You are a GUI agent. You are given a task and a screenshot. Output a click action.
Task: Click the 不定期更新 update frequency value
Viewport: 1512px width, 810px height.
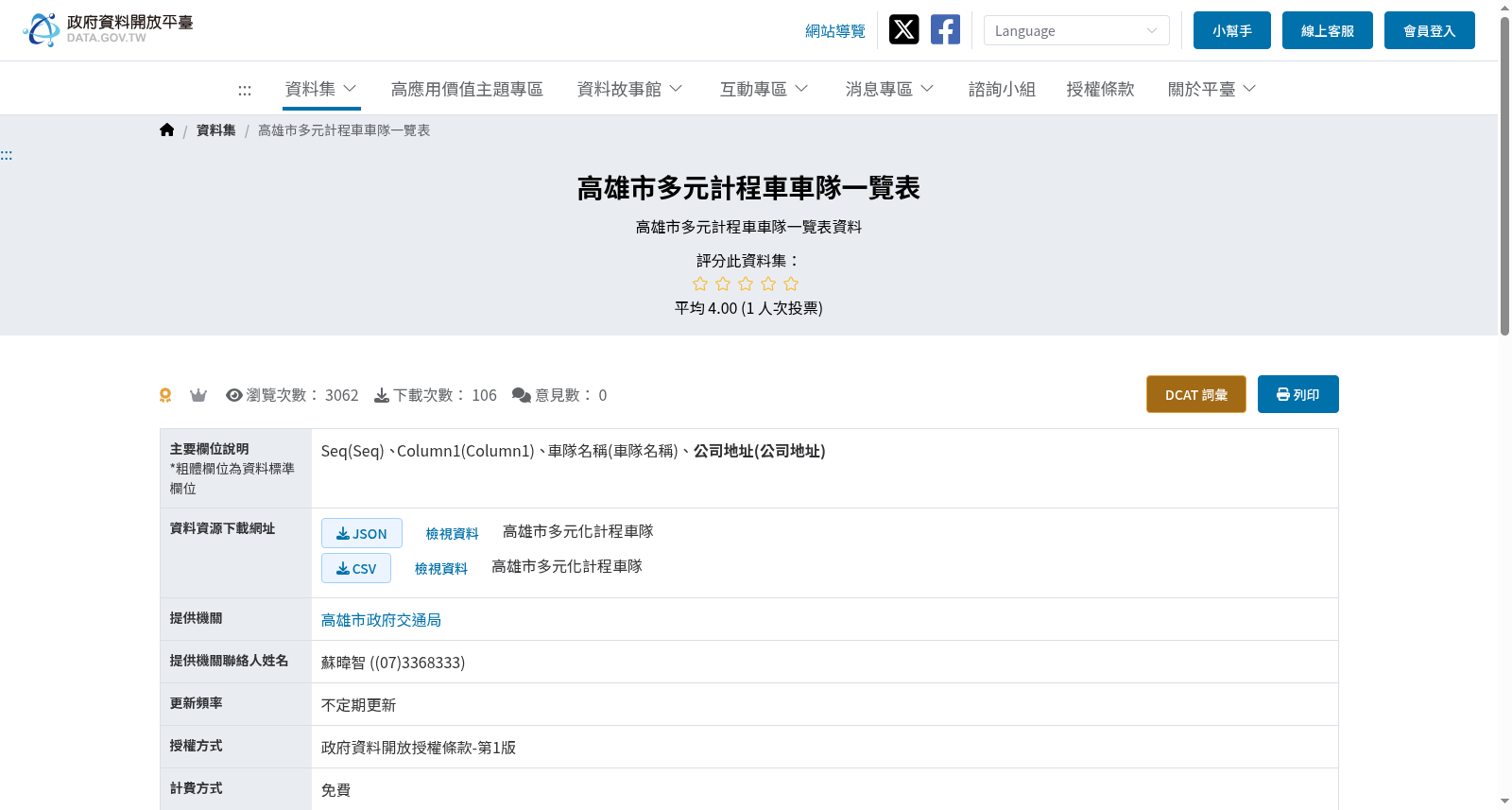tap(359, 705)
